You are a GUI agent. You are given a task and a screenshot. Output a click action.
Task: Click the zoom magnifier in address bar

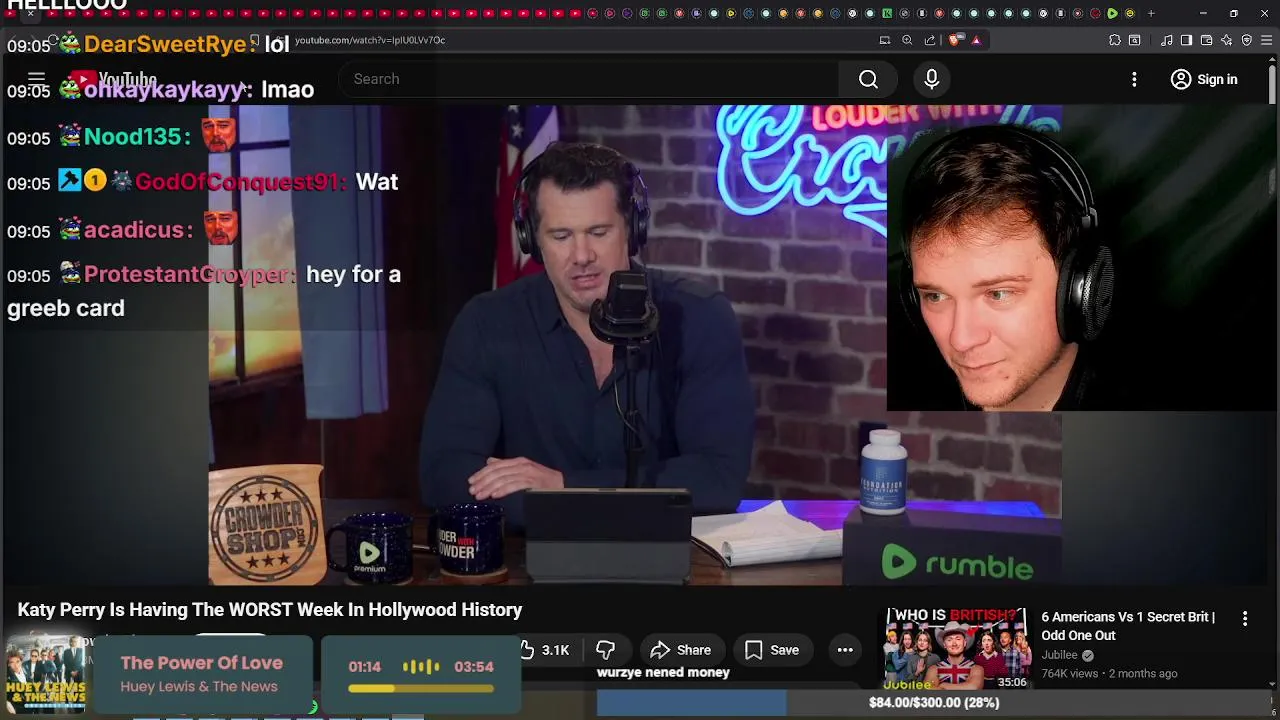coord(907,40)
